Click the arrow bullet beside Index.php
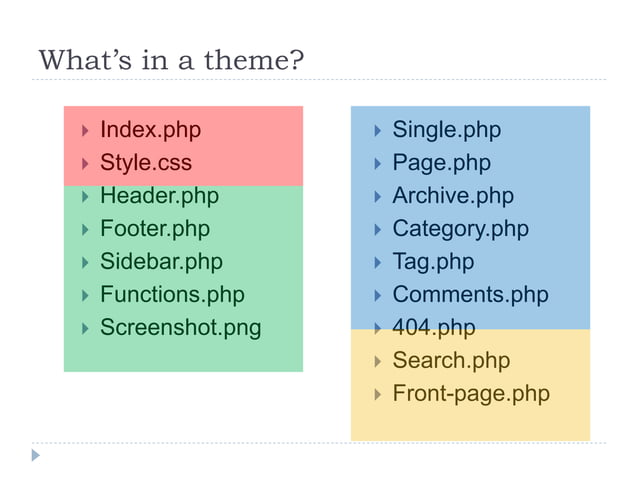This screenshot has height=478, width=638. [x=85, y=131]
